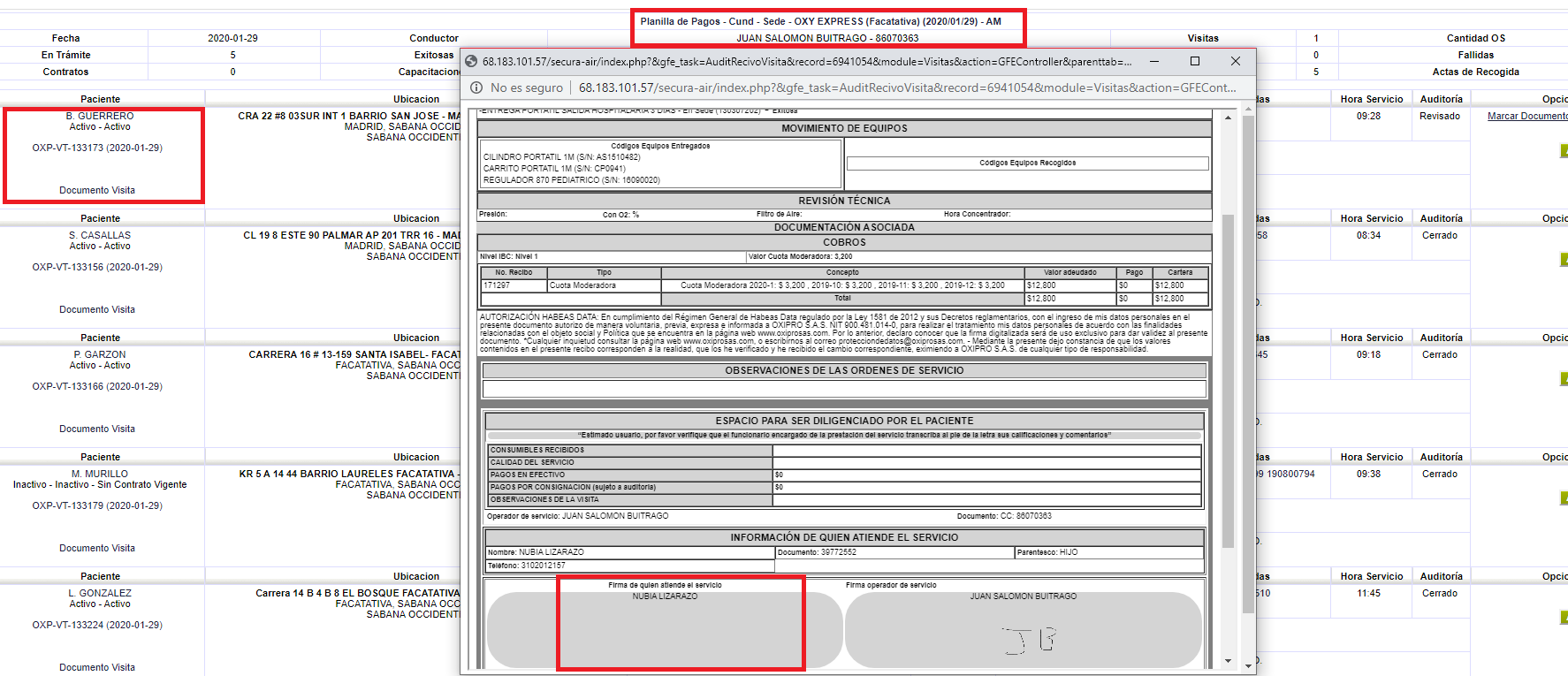Click receipt number 171297

tap(514, 285)
